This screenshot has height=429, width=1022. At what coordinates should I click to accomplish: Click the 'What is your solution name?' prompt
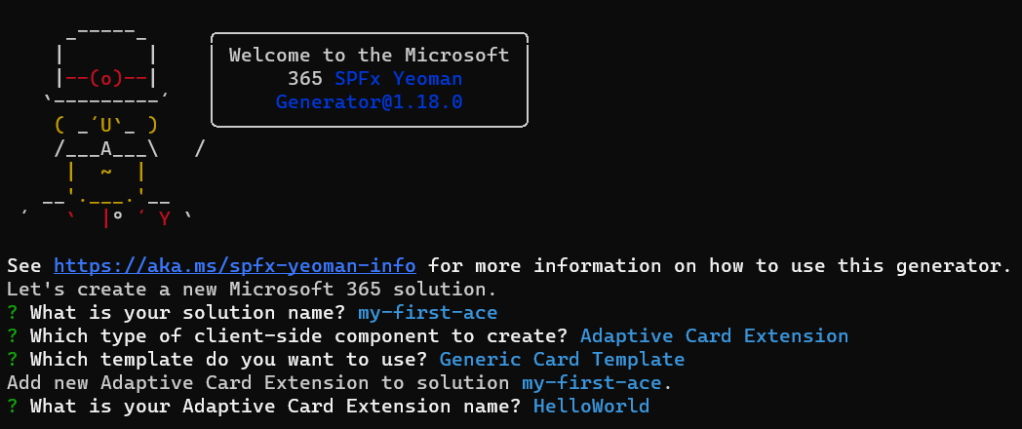188,313
